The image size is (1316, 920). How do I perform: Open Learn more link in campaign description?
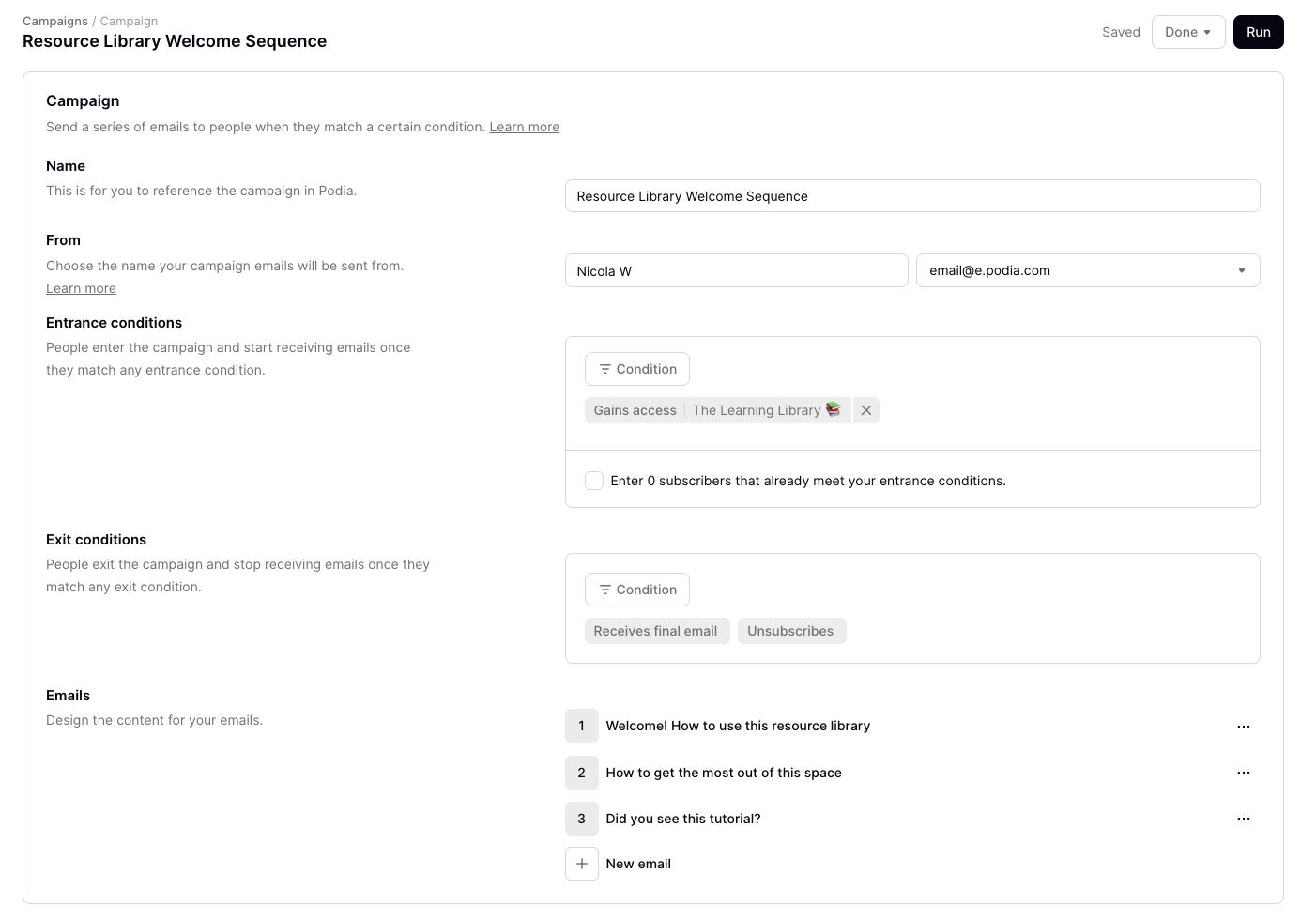pos(524,127)
